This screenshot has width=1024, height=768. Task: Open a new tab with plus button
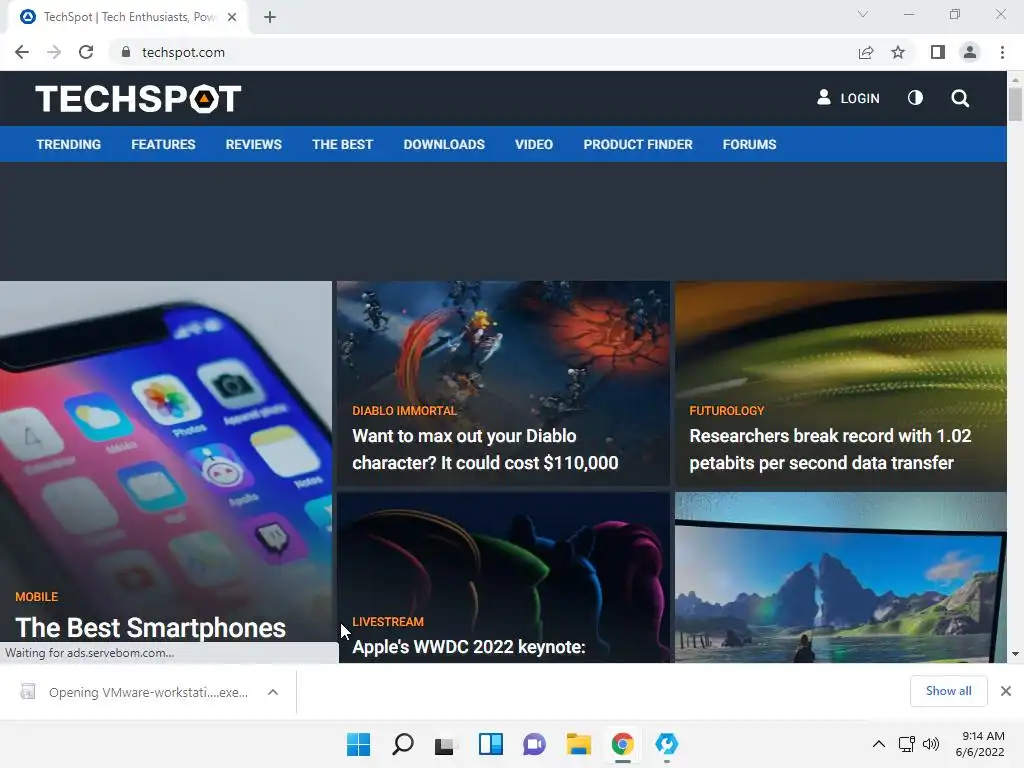coord(270,17)
